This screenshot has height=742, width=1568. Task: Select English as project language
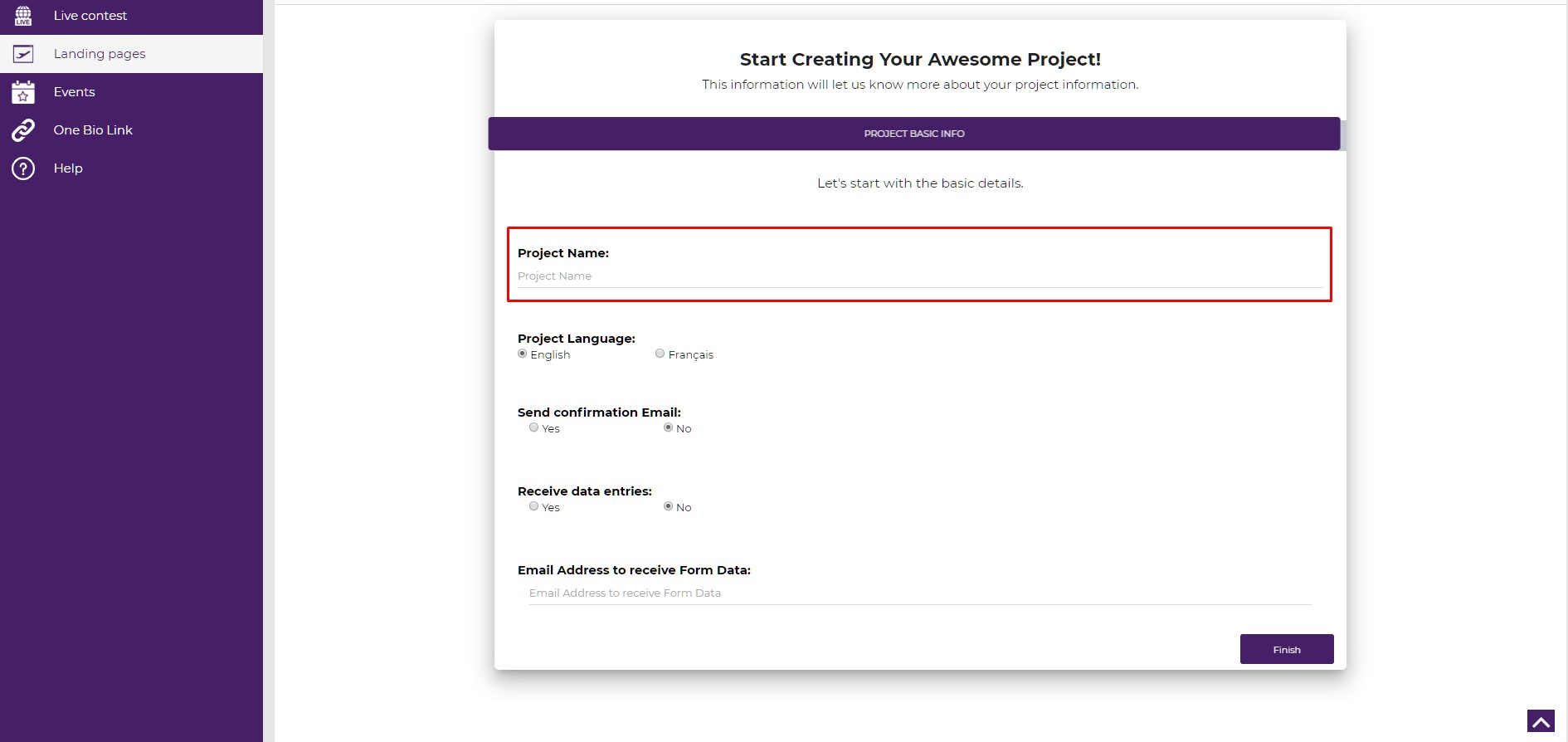click(x=523, y=354)
